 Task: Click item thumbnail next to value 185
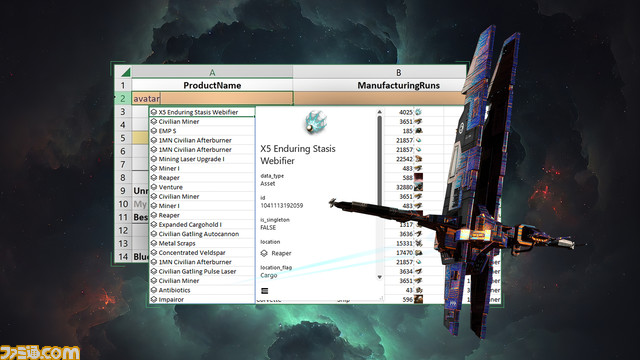click(x=418, y=131)
